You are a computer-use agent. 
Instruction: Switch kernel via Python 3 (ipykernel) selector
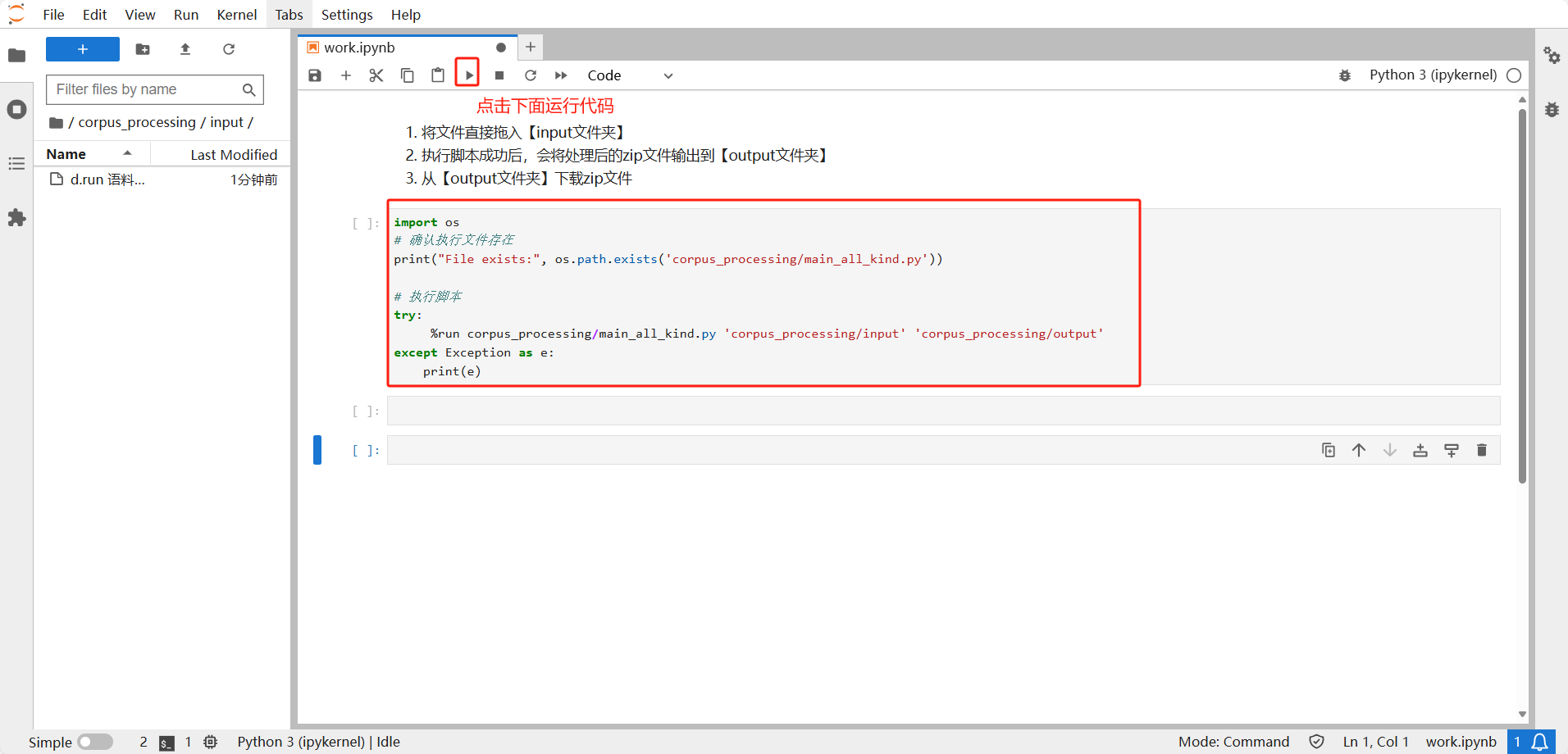[x=1433, y=75]
